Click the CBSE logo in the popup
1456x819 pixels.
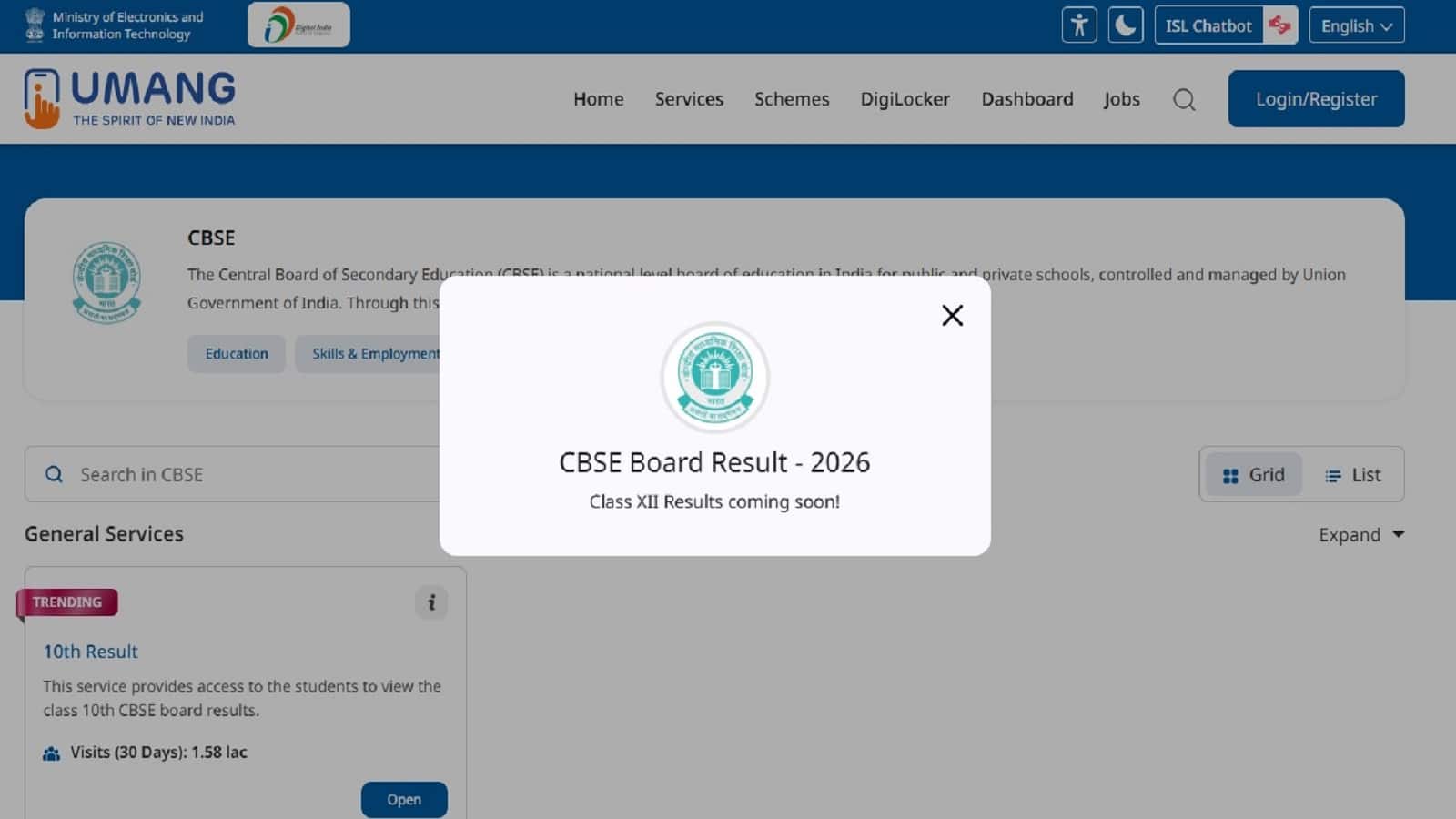point(715,377)
